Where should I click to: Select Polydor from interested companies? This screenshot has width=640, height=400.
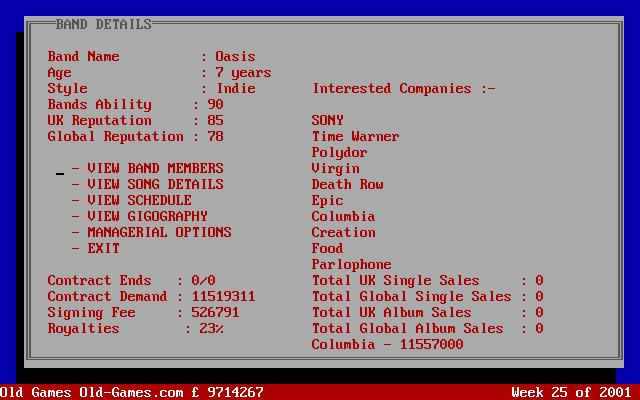tap(339, 152)
